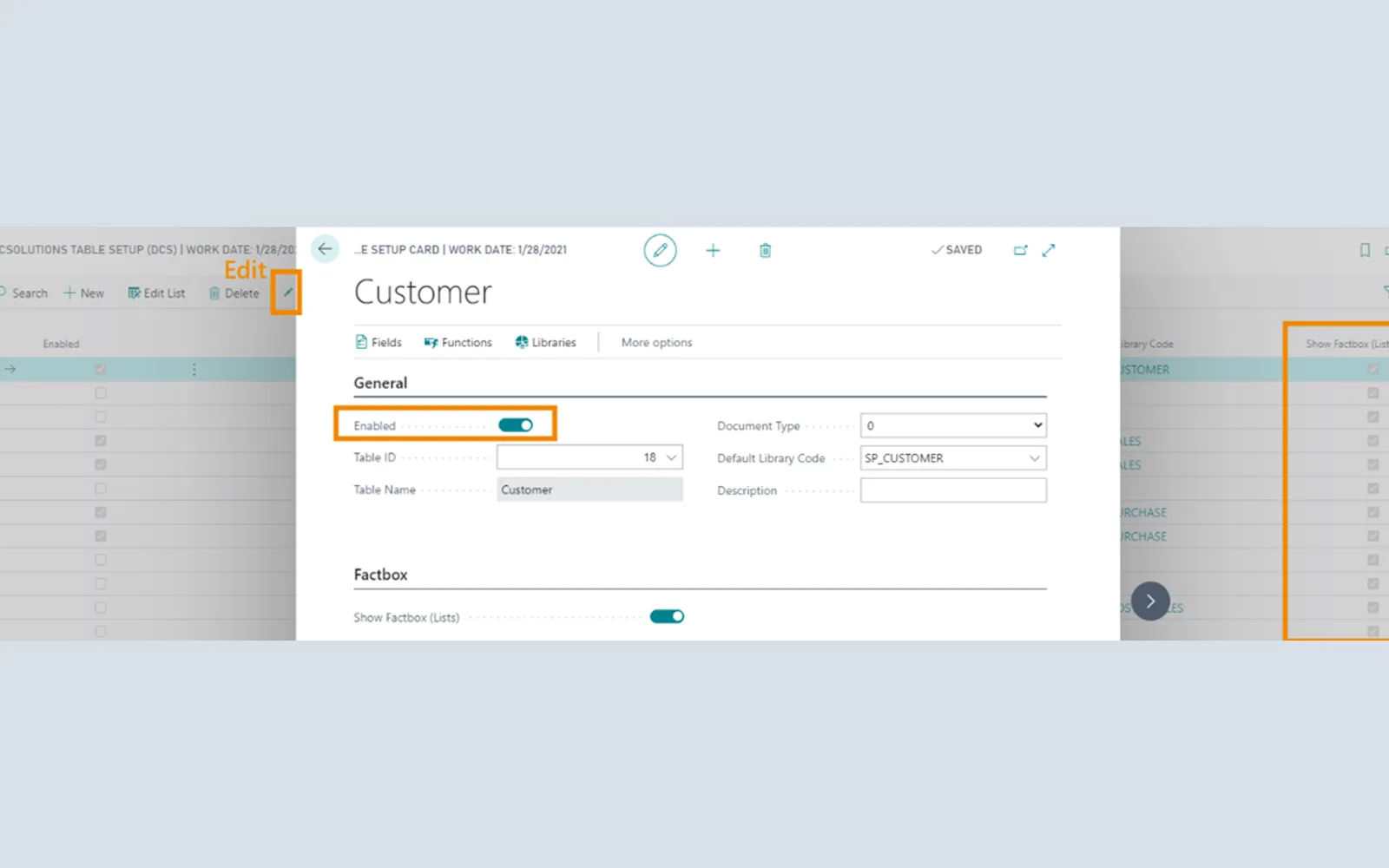
Task: Expand the Table ID dropdown
Action: click(x=671, y=457)
